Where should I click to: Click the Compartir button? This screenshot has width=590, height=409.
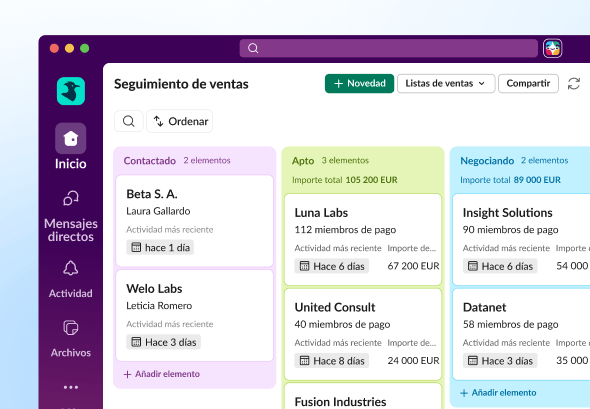tap(528, 84)
